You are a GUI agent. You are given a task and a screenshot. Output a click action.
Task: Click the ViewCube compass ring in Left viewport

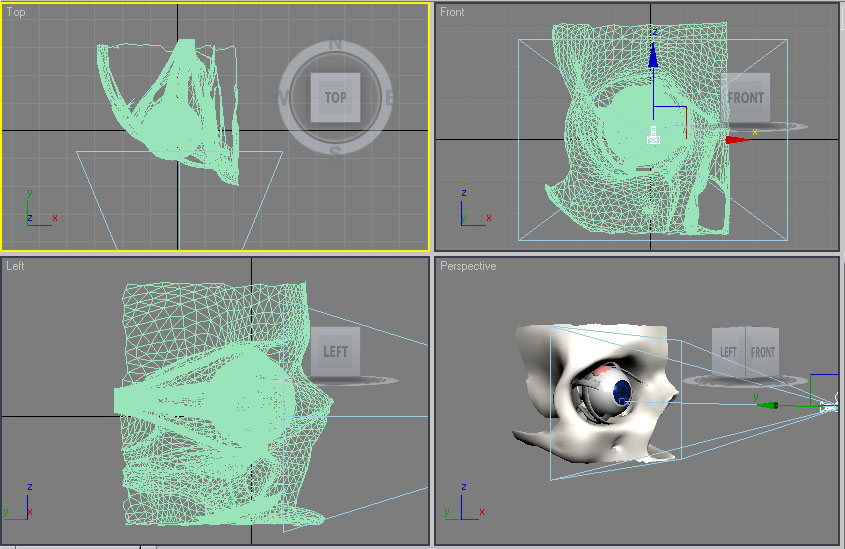point(335,380)
